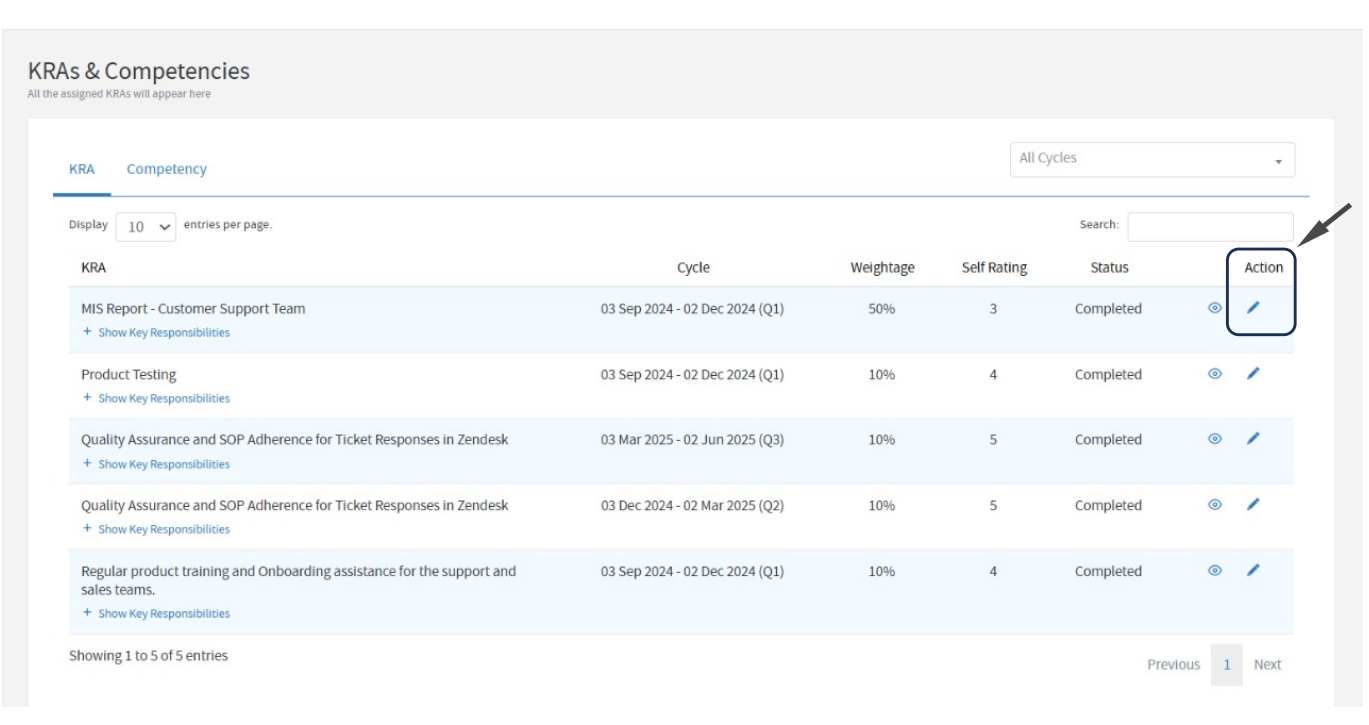Screen dimensions: 1369x725
Task: Open the All Cycles dropdown
Action: coord(1151,159)
